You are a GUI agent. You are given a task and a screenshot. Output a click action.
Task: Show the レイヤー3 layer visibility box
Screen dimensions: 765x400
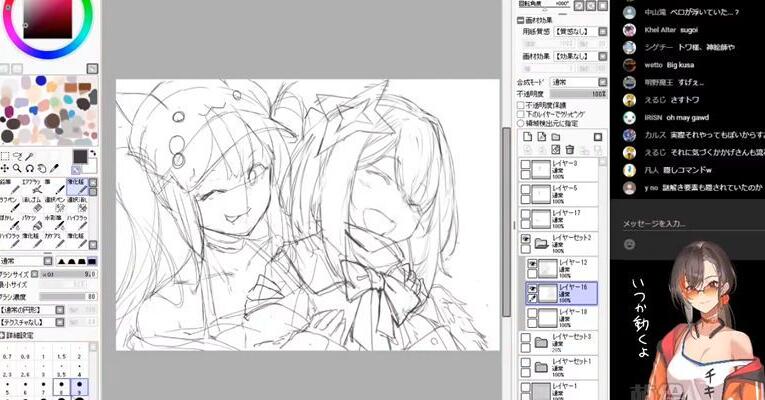525,164
